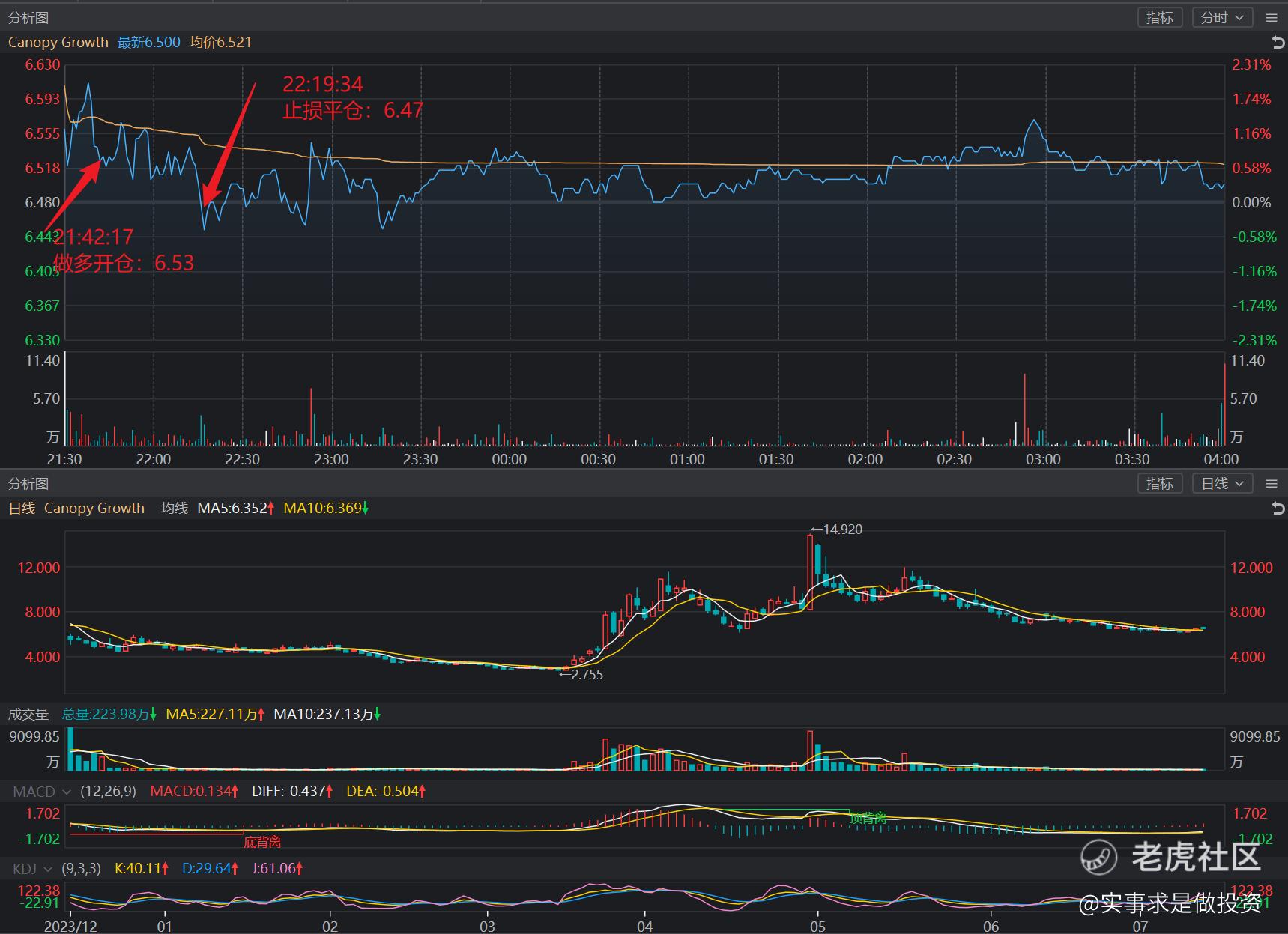Click the MACD:0.134 value

point(194,792)
